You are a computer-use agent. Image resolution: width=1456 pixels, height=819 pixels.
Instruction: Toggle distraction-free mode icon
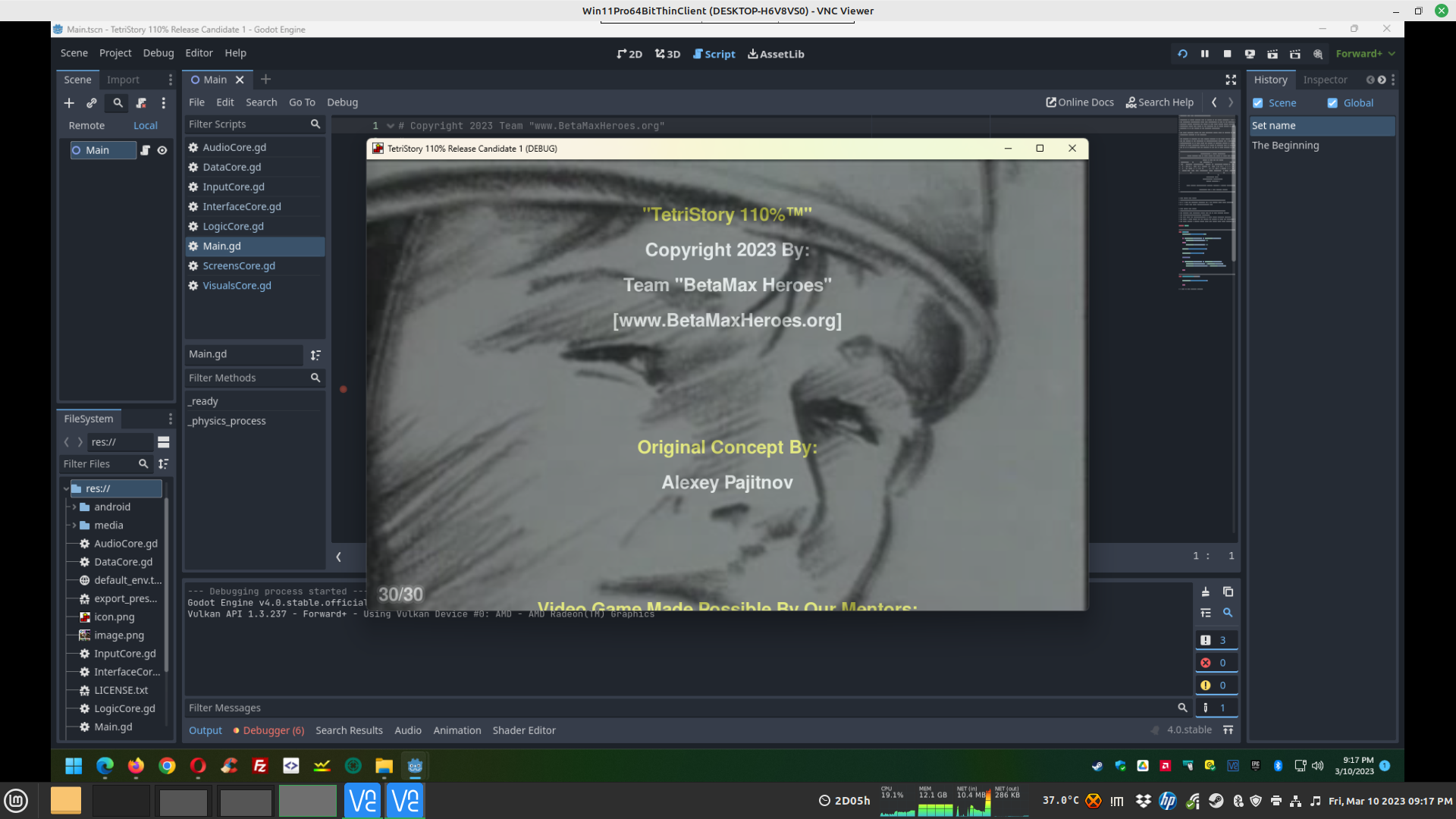pyautogui.click(x=1231, y=80)
